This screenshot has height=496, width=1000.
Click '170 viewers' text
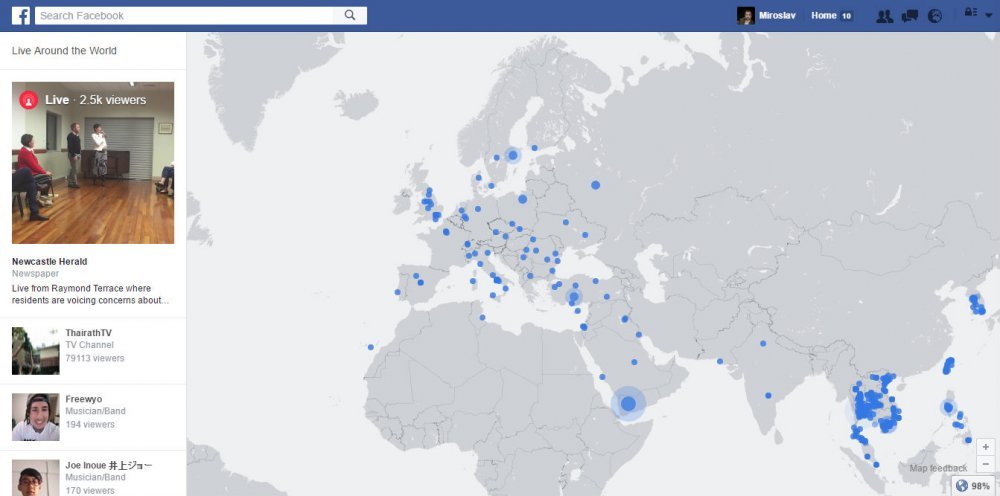pos(90,491)
